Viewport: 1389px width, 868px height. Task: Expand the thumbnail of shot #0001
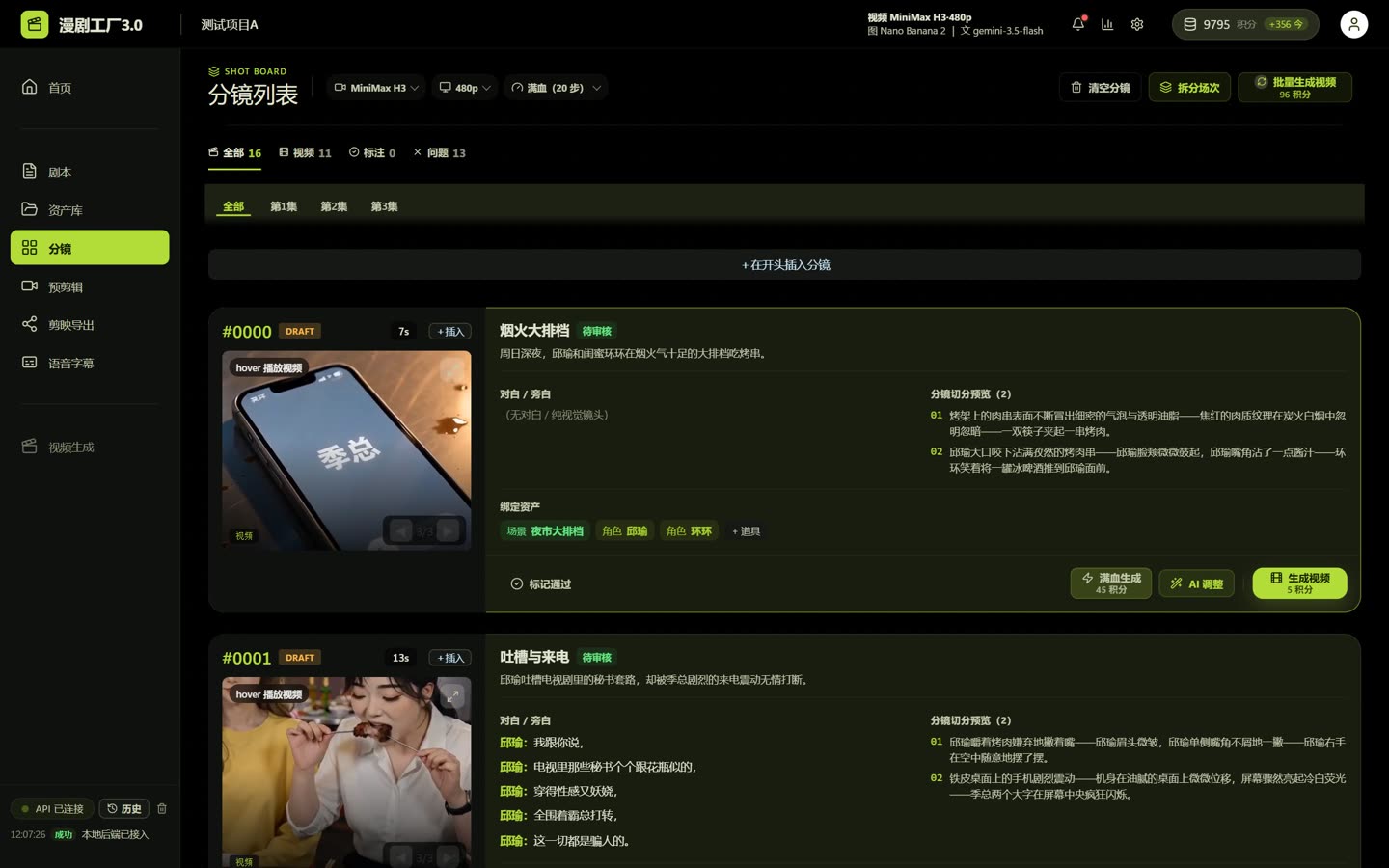tap(451, 695)
